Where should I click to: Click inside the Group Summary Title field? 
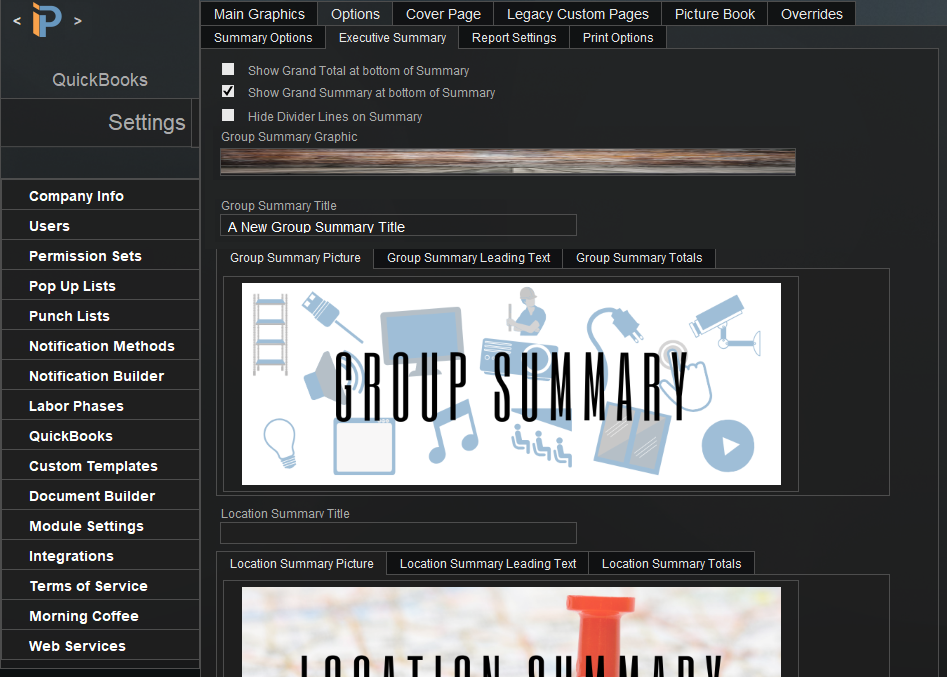(x=398, y=225)
